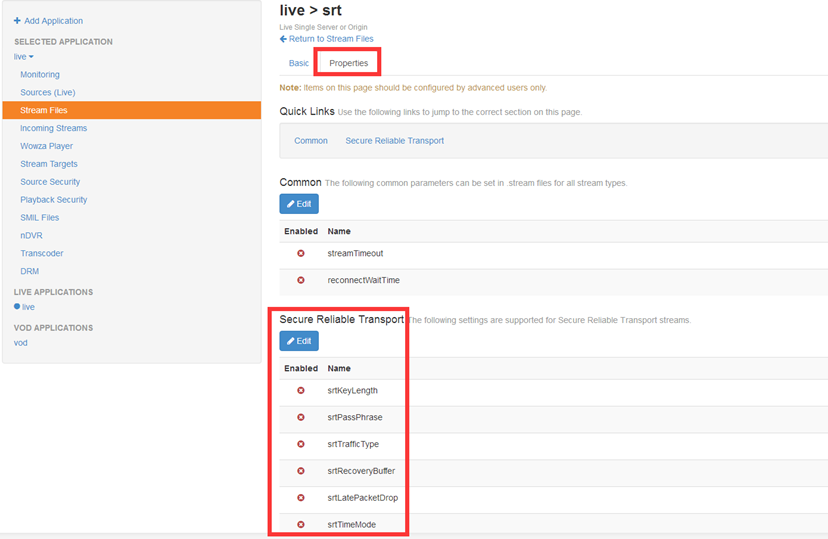Viewport: 828px width, 539px height.
Task: Switch to the Basic tab
Action: tap(298, 63)
